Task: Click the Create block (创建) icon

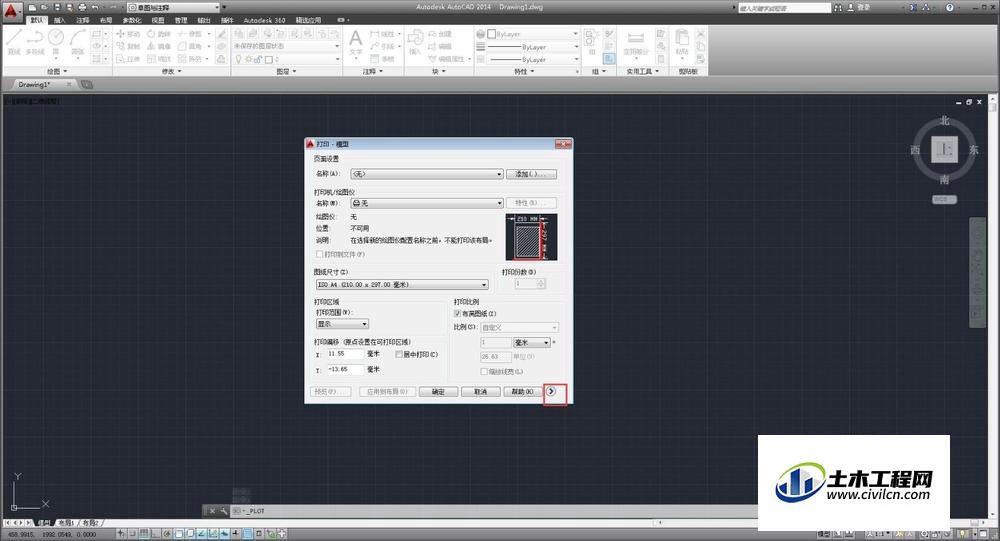Action: pos(440,33)
